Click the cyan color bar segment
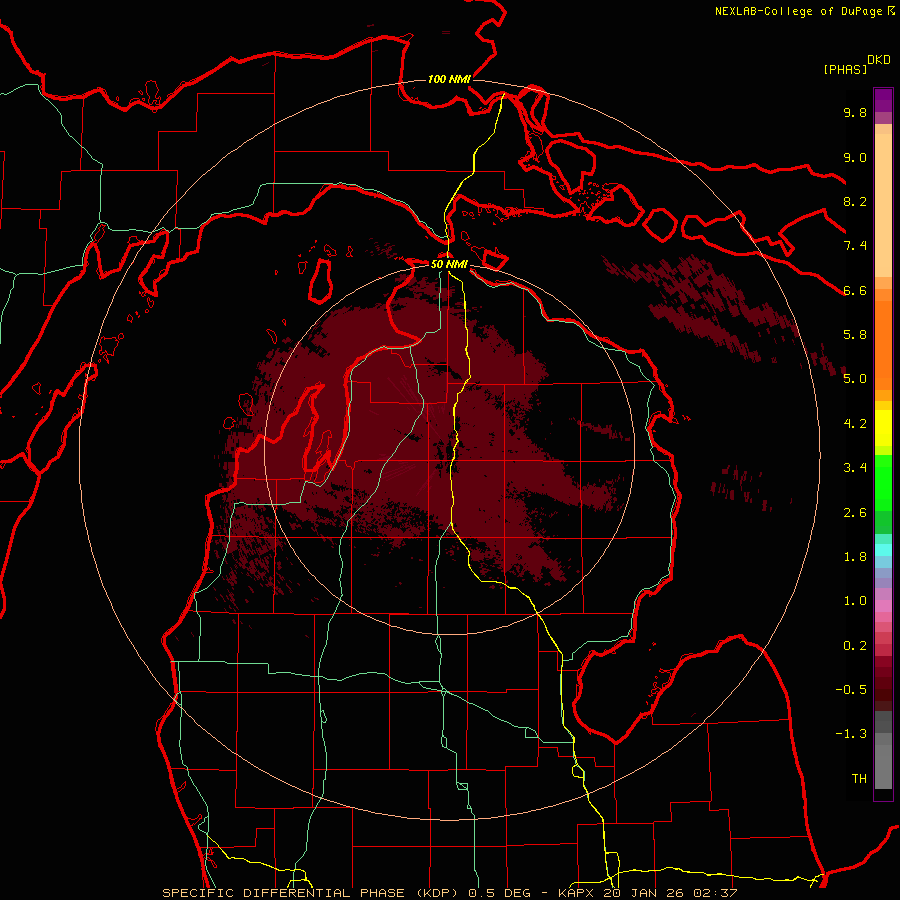This screenshot has height=900, width=900. 883,550
